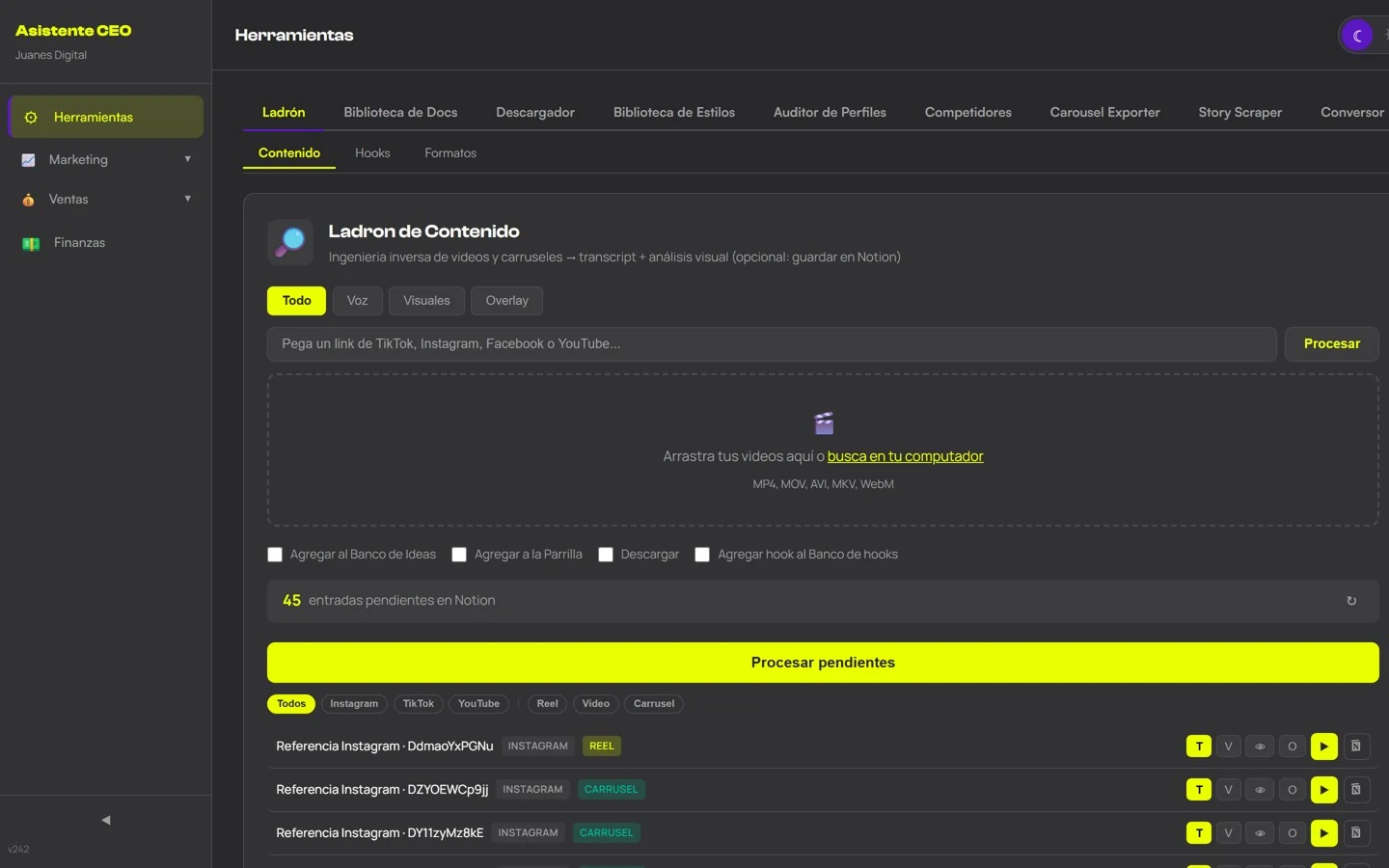
Task: Play the DY11zyMz8kE reference row
Action: [1323, 833]
